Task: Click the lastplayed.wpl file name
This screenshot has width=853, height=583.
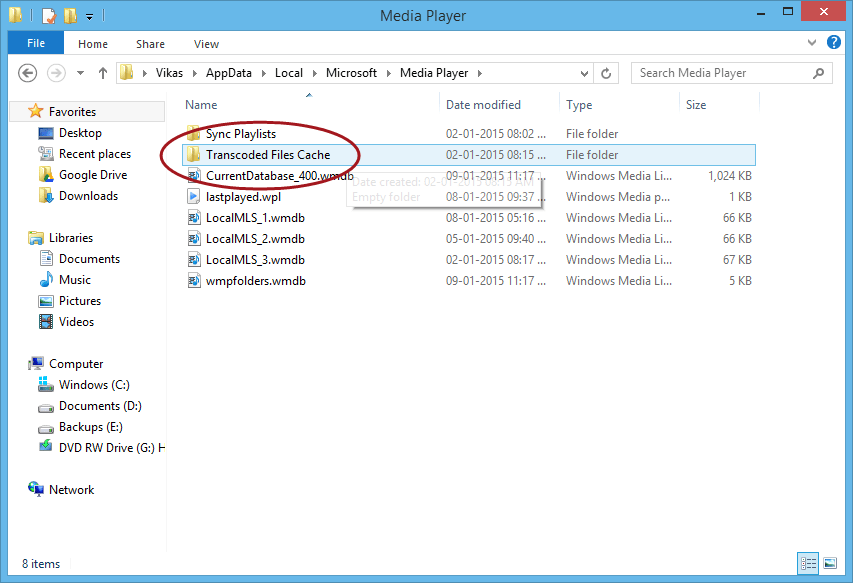Action: [x=243, y=197]
